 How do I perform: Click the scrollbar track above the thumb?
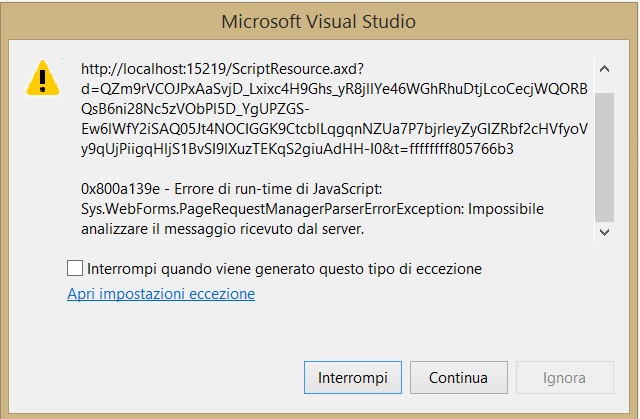(x=604, y=86)
